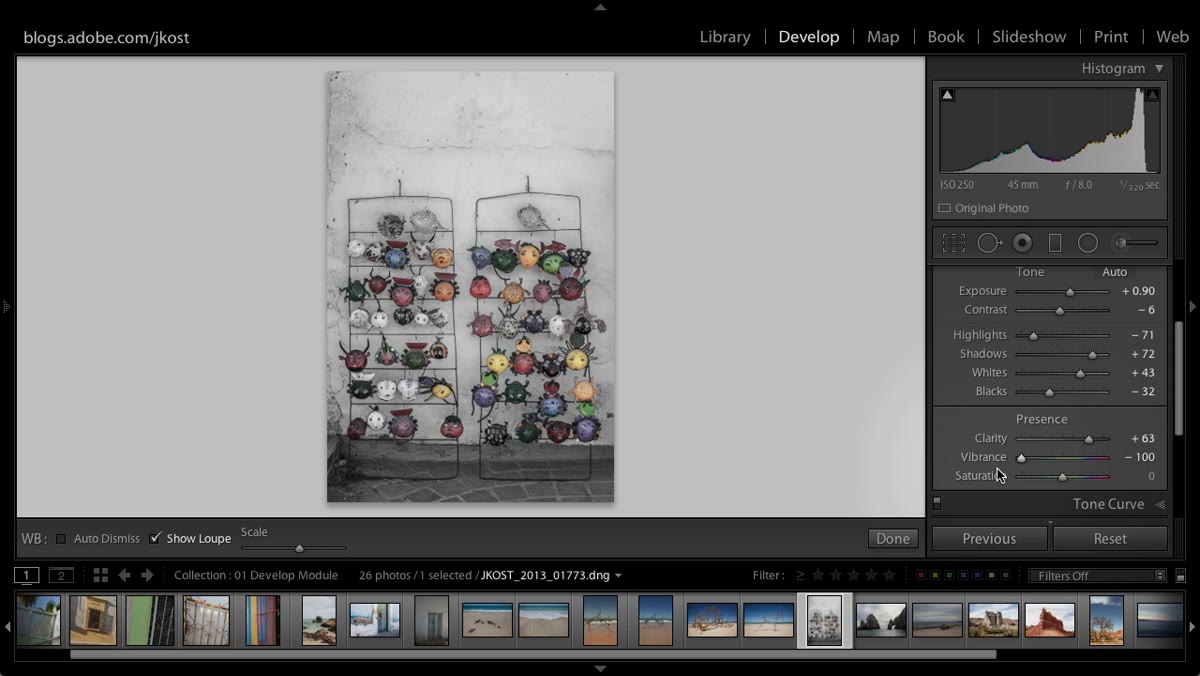Click Auto tone button
The image size is (1200, 676).
pos(1114,272)
